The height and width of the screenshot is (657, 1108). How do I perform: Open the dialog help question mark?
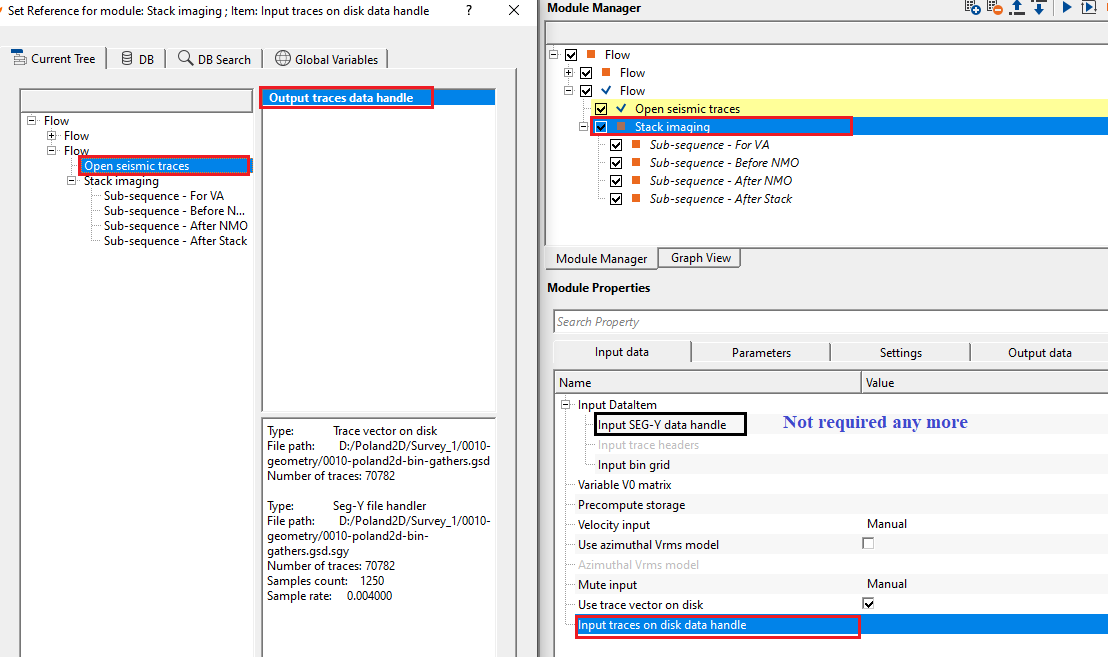[469, 11]
